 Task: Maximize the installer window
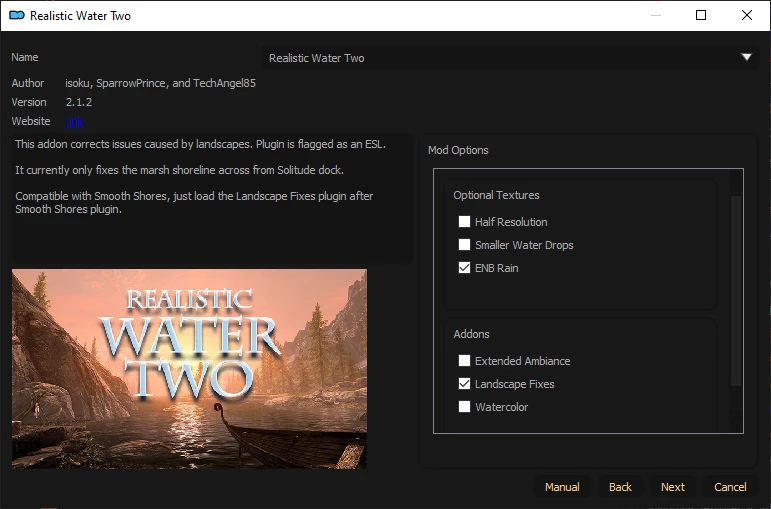[x=701, y=15]
